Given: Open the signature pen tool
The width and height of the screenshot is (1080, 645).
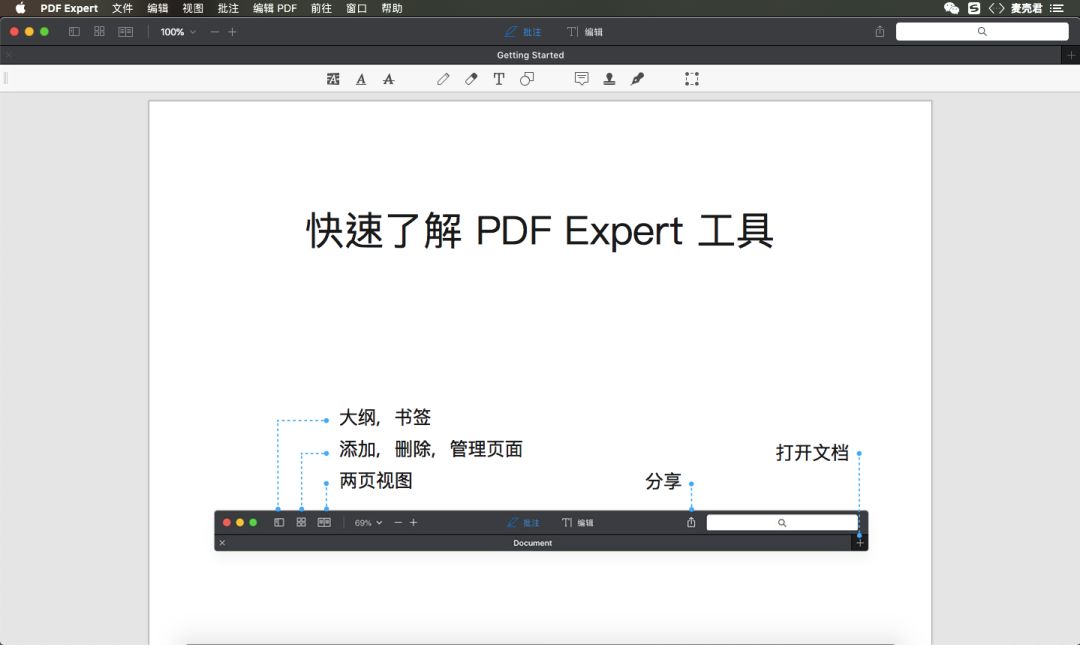Looking at the screenshot, I should [x=637, y=79].
